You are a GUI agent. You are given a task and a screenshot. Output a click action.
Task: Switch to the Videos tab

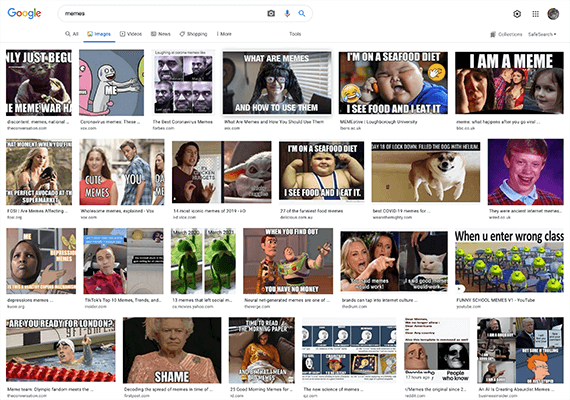coord(131,34)
